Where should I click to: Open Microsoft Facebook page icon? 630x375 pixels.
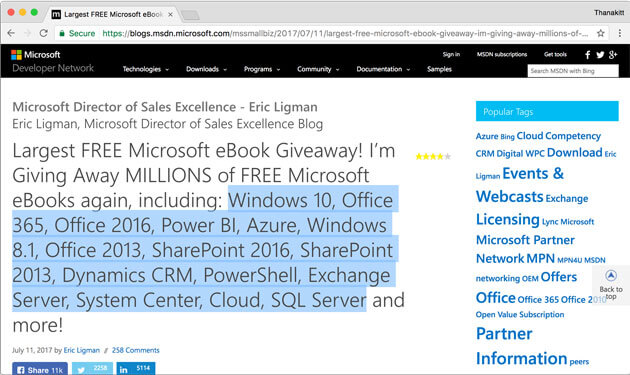(x=587, y=55)
